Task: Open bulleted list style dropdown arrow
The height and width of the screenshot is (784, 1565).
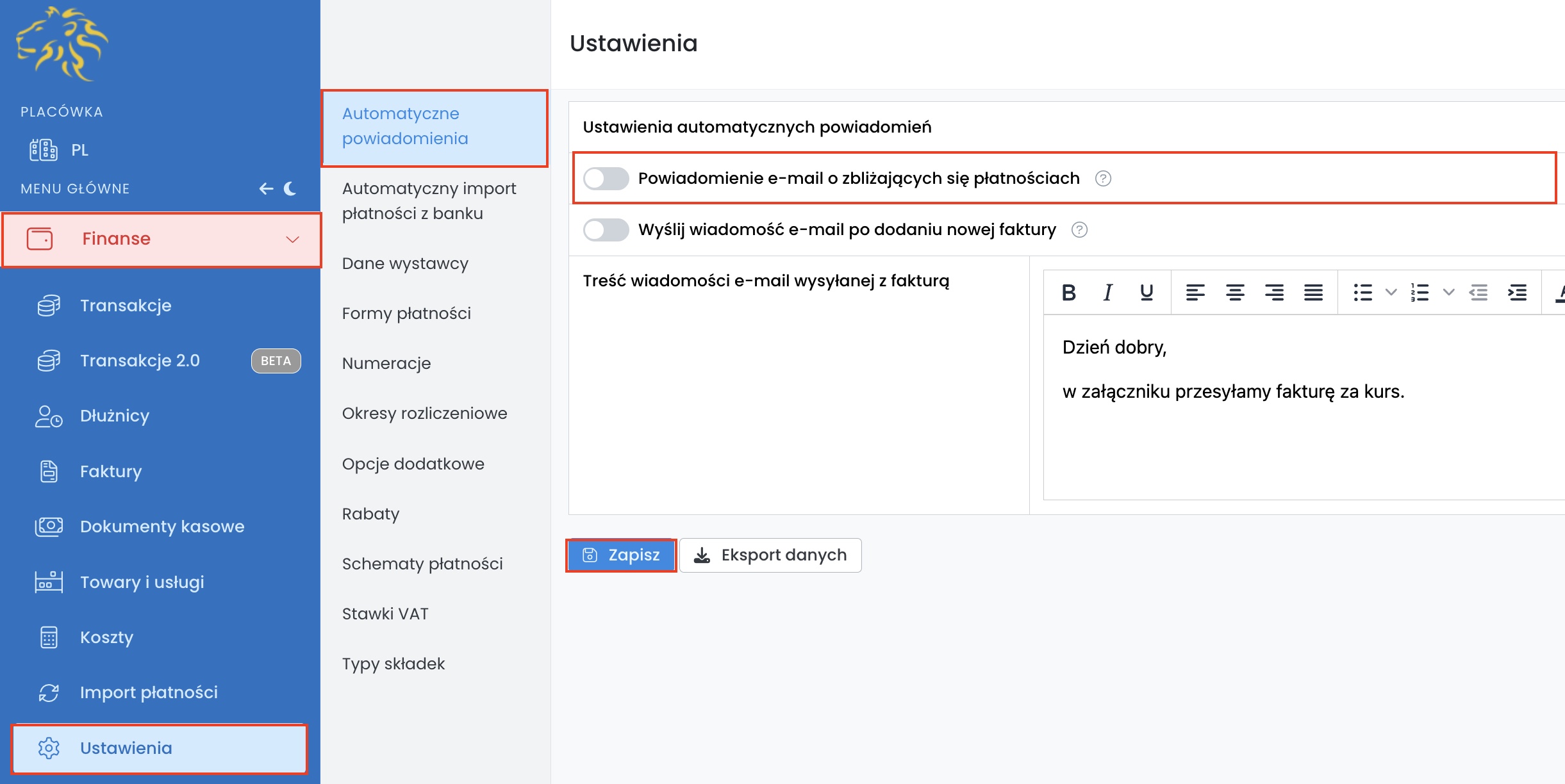Action: coord(1391,293)
